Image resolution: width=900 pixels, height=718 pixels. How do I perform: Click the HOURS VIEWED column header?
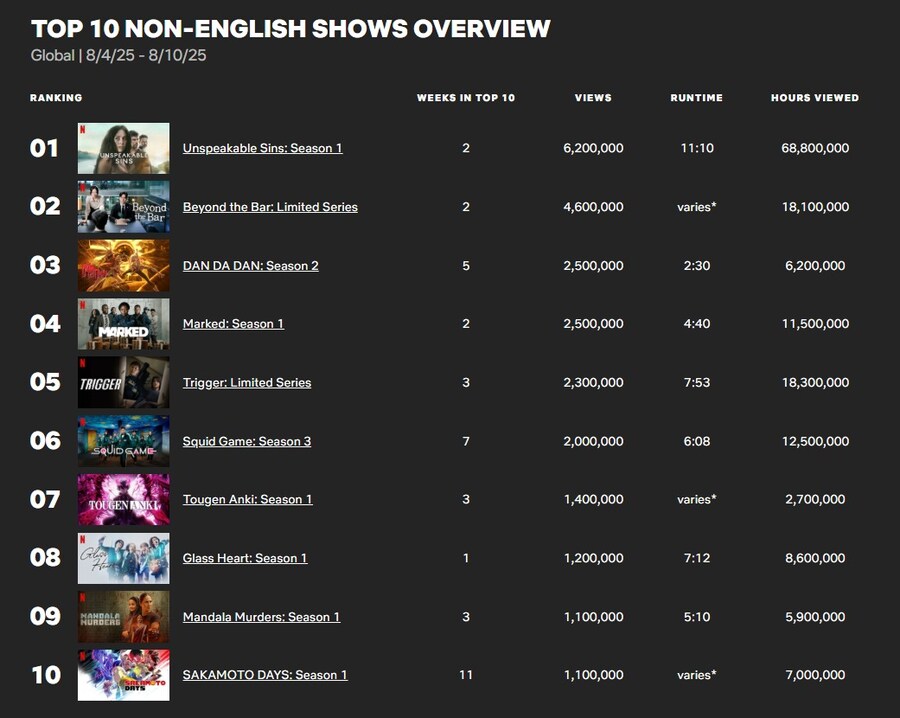[x=815, y=98]
